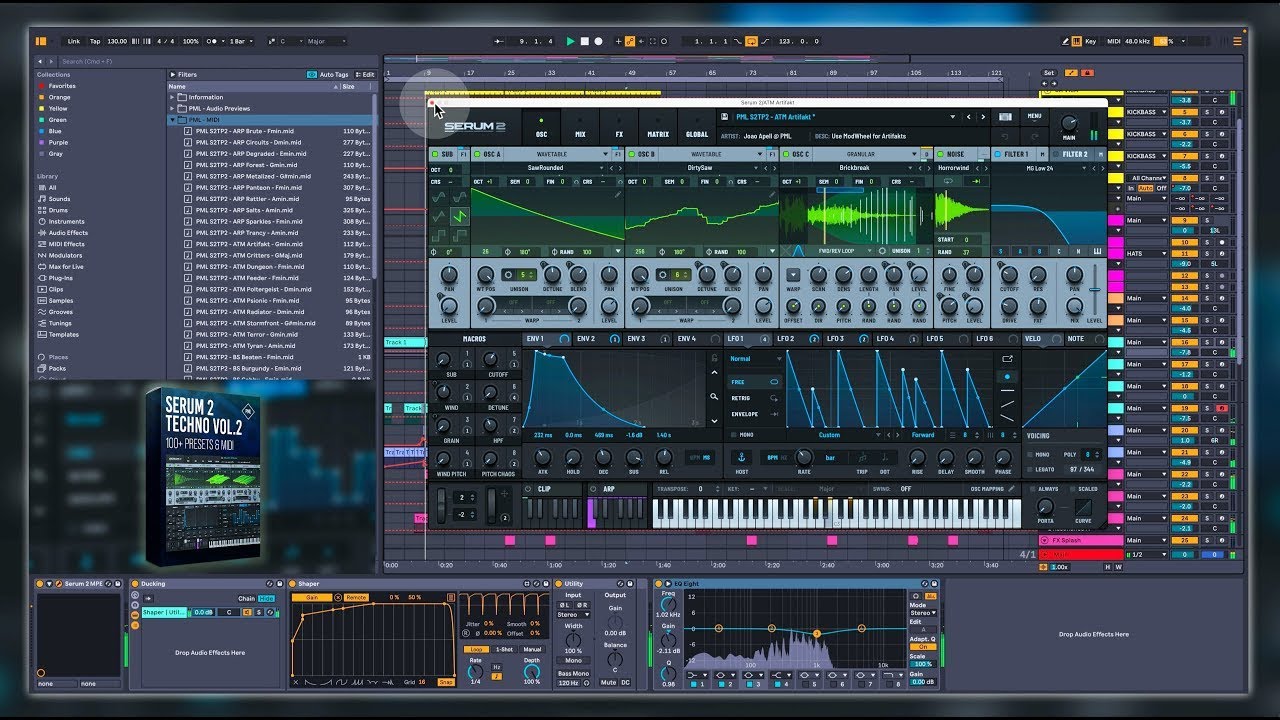Open Serum preset browser keyboard icon
The width and height of the screenshot is (1280, 720).
[x=1005, y=116]
